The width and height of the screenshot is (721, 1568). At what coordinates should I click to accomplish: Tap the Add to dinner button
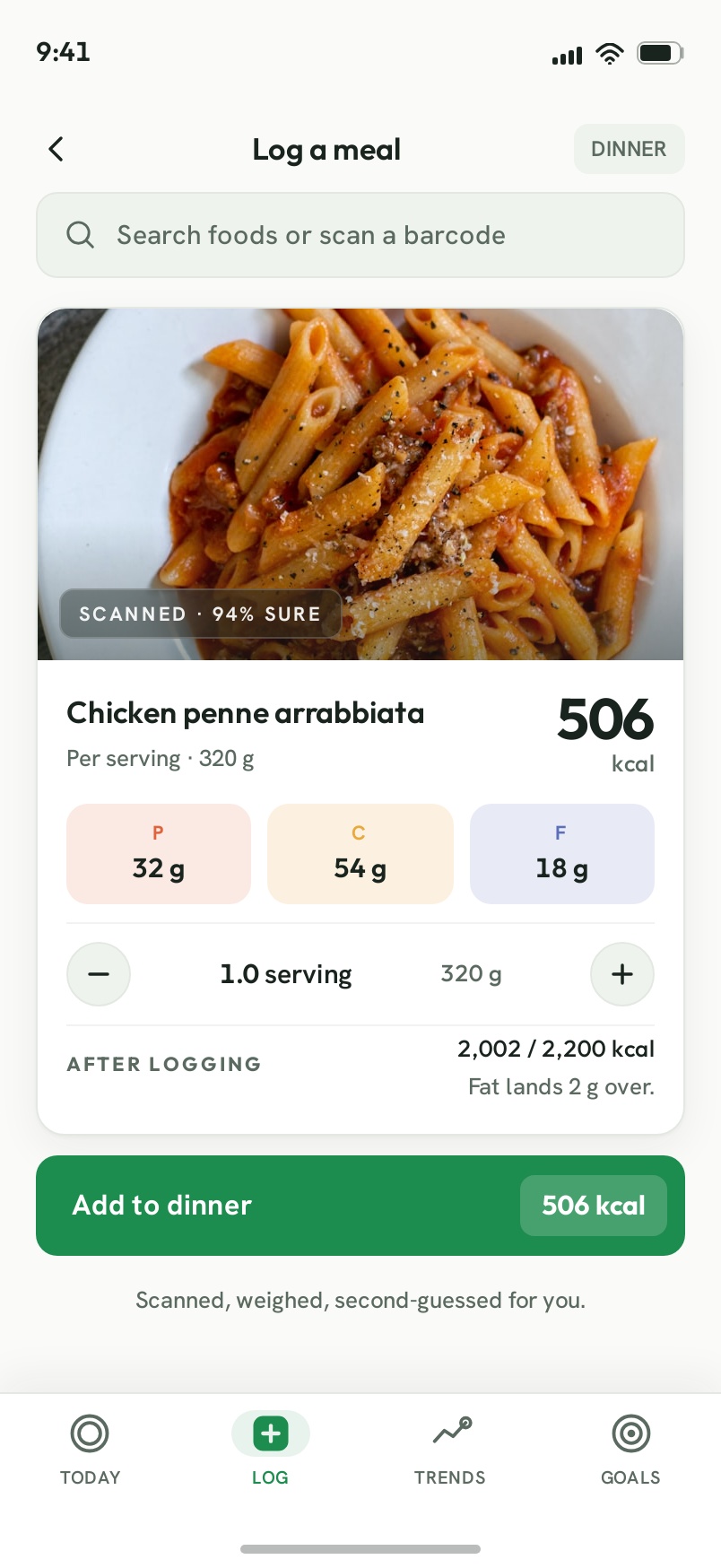click(x=360, y=1206)
